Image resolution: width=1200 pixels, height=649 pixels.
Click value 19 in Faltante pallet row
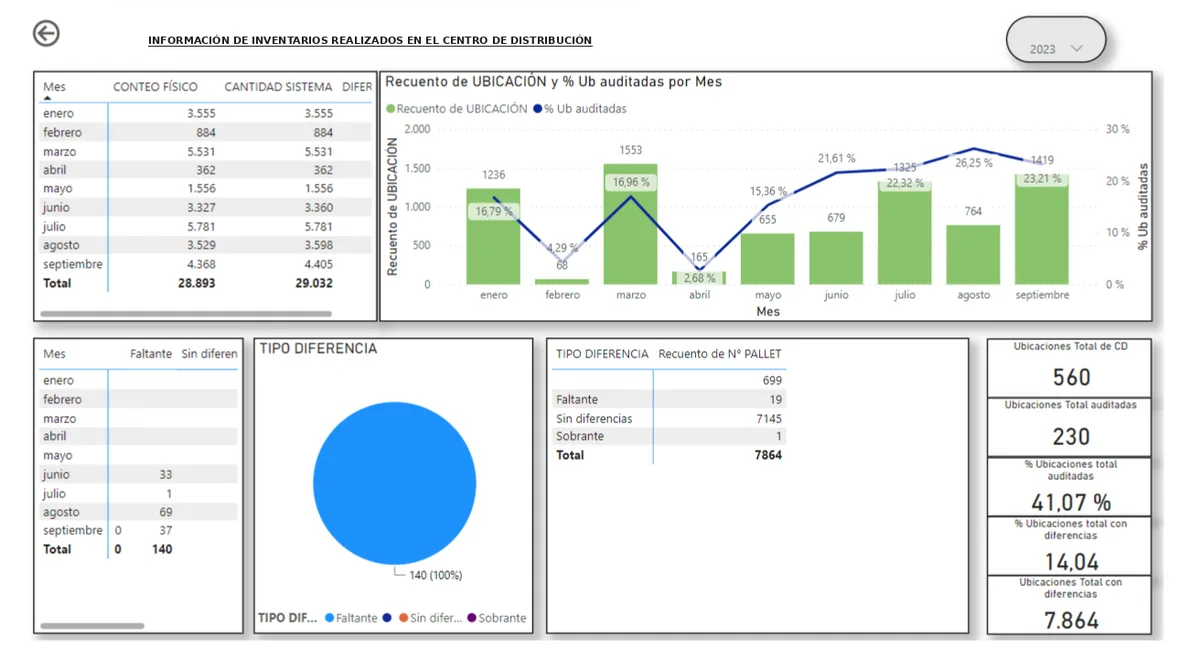click(775, 399)
